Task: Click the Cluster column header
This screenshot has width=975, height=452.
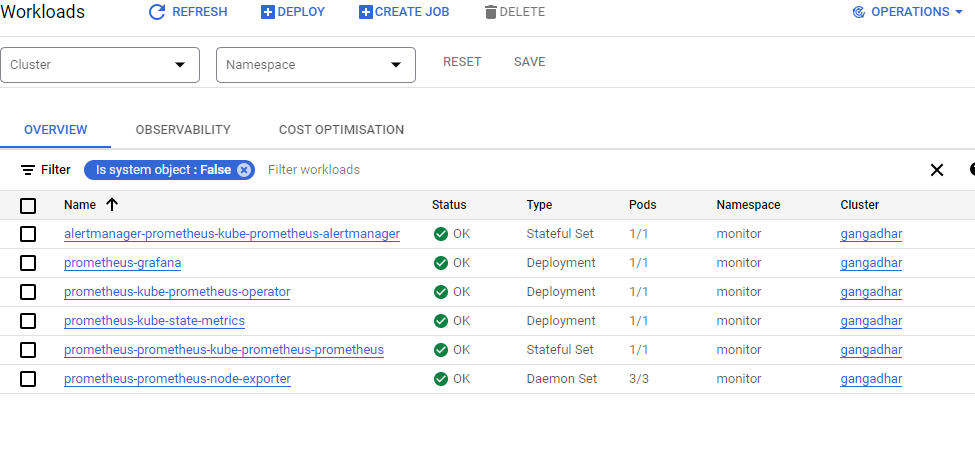Action: (859, 205)
